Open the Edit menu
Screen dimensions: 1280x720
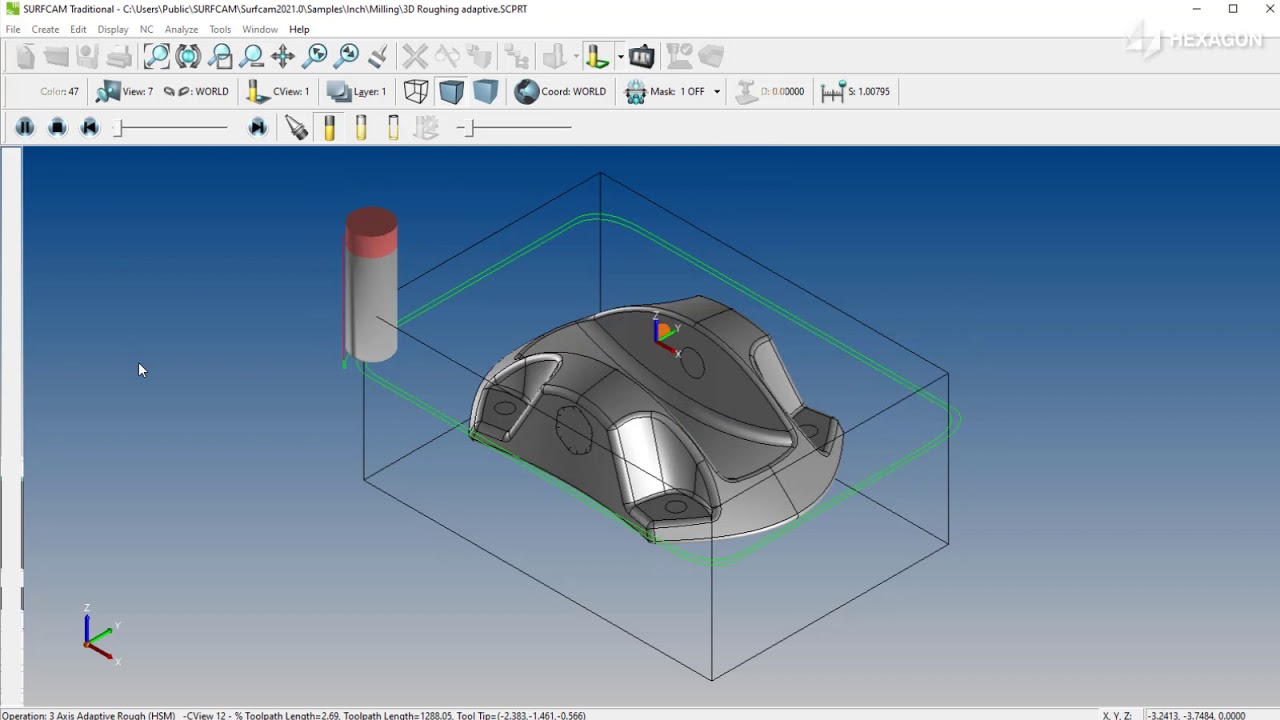click(x=78, y=29)
